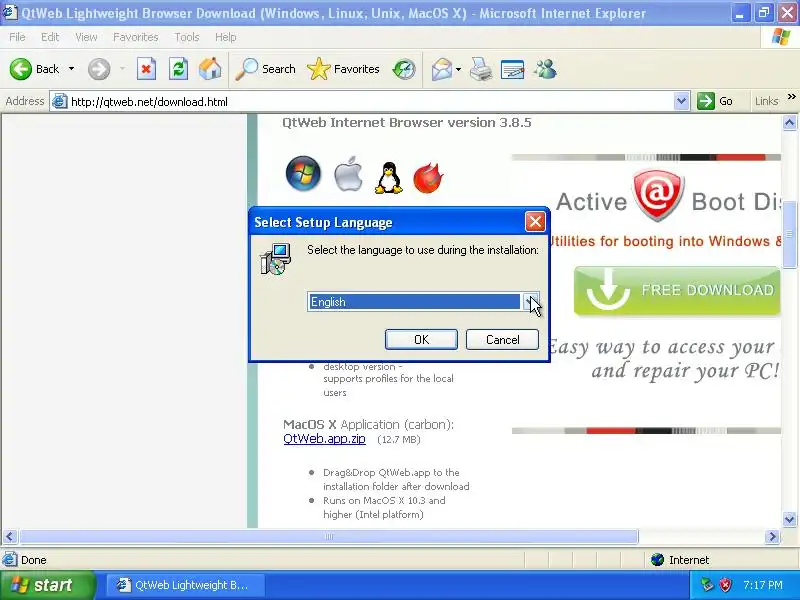This screenshot has height=600, width=800.
Task: Click the 7:17 PM clock
Action: click(763, 585)
